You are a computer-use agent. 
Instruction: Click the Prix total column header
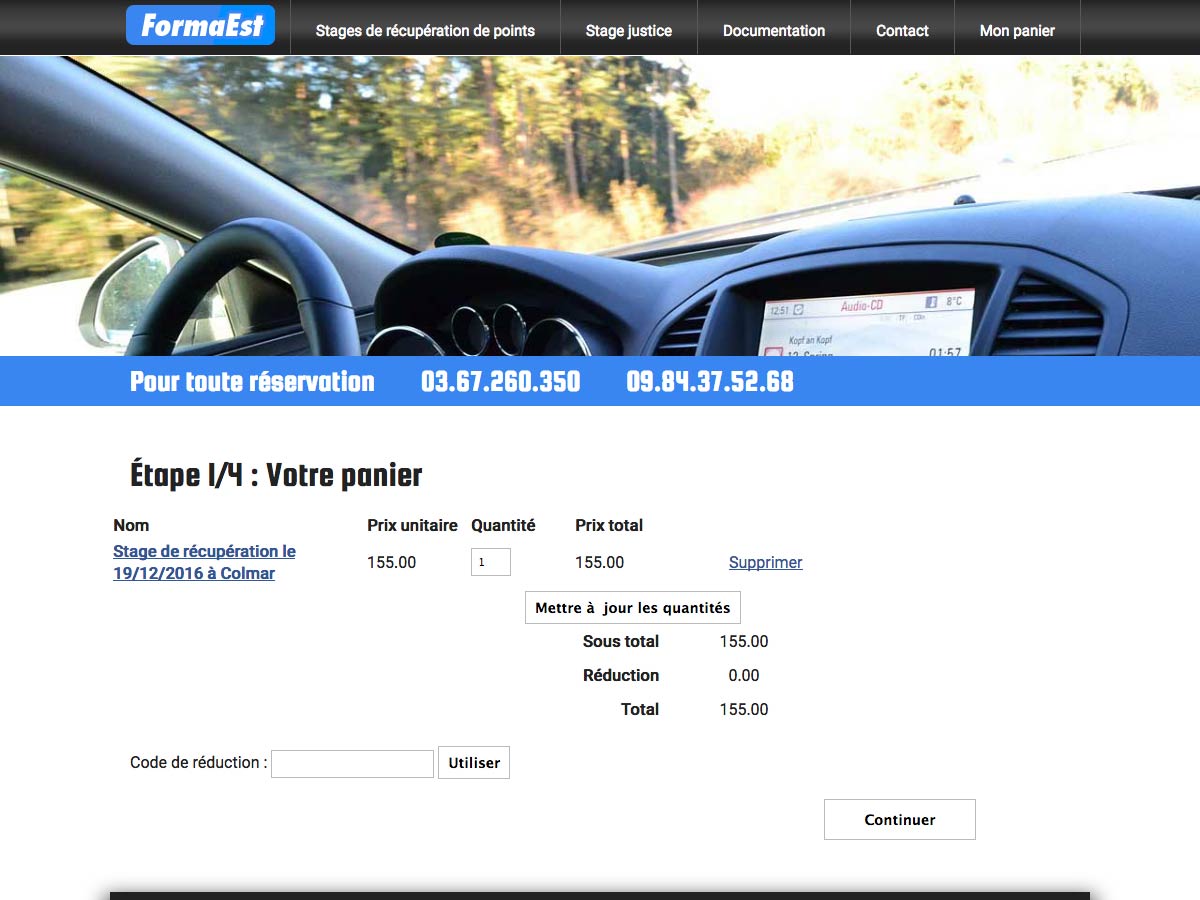point(609,525)
